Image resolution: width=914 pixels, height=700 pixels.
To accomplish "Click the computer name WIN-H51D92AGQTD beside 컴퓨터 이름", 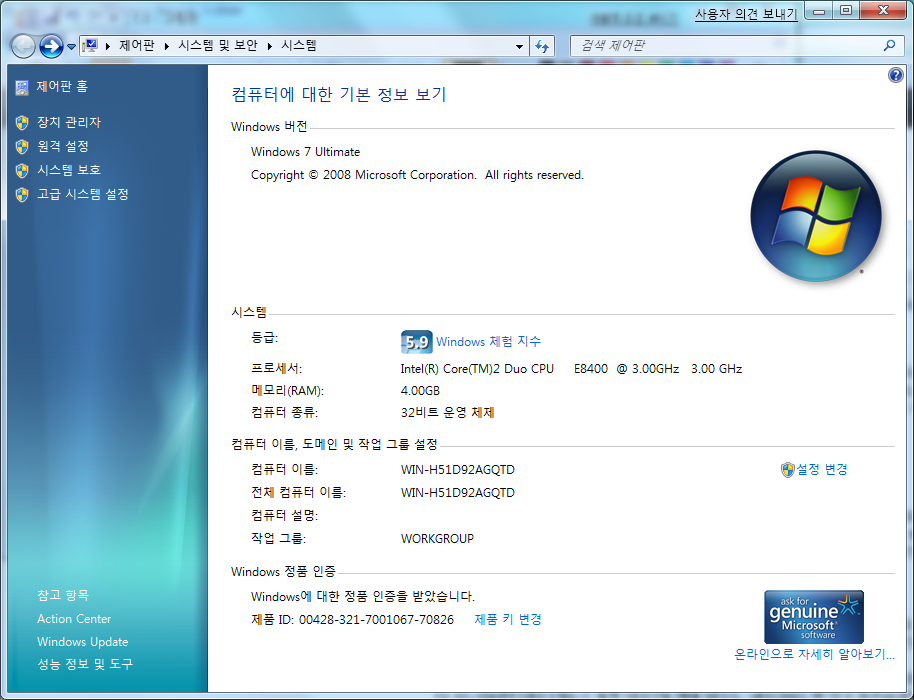I will 458,470.
